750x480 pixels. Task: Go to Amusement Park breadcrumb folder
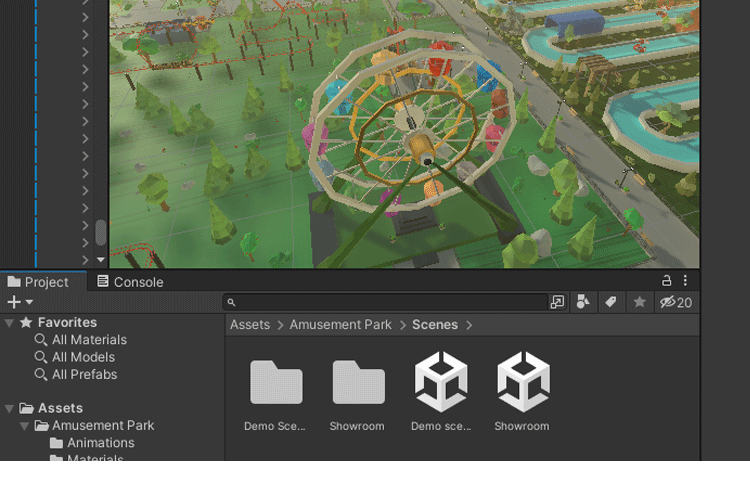pos(340,324)
